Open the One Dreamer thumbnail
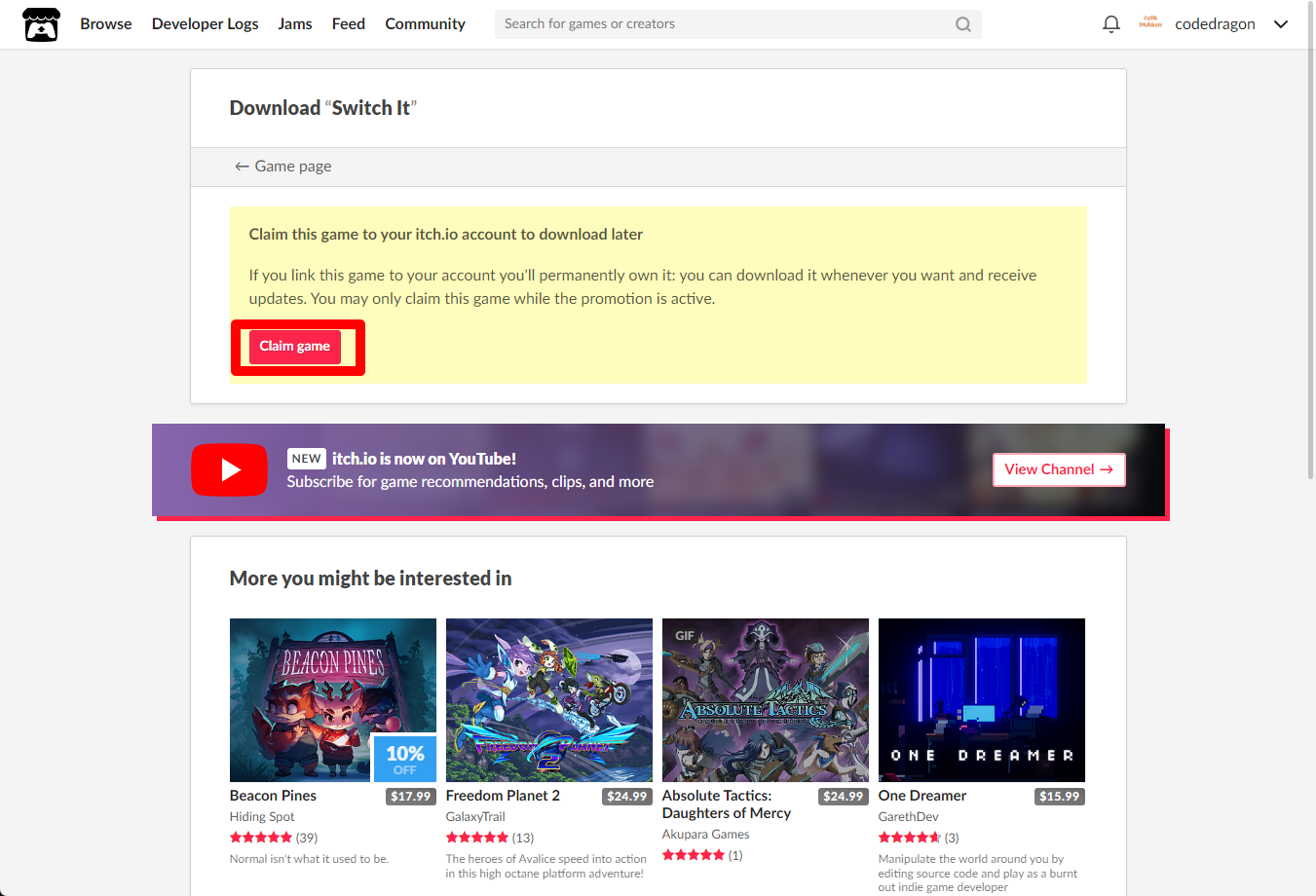The image size is (1316, 896). coord(982,700)
